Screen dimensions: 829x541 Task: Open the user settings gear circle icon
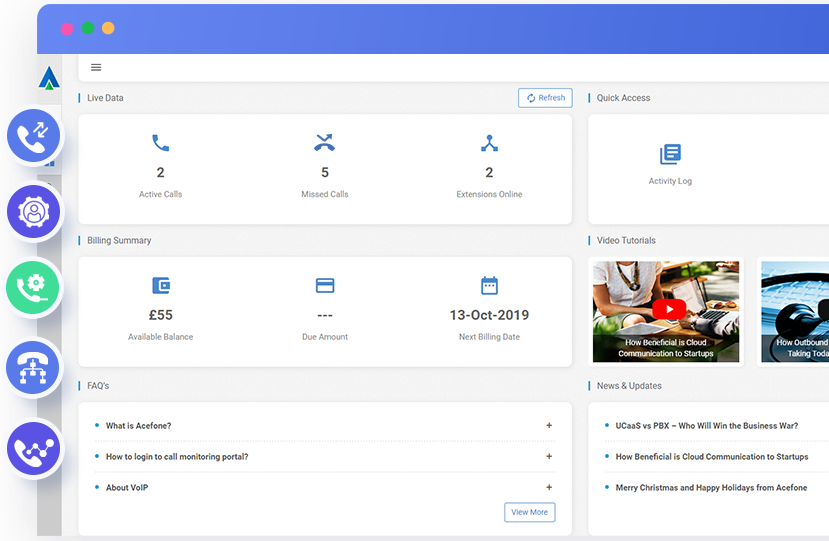(x=34, y=212)
